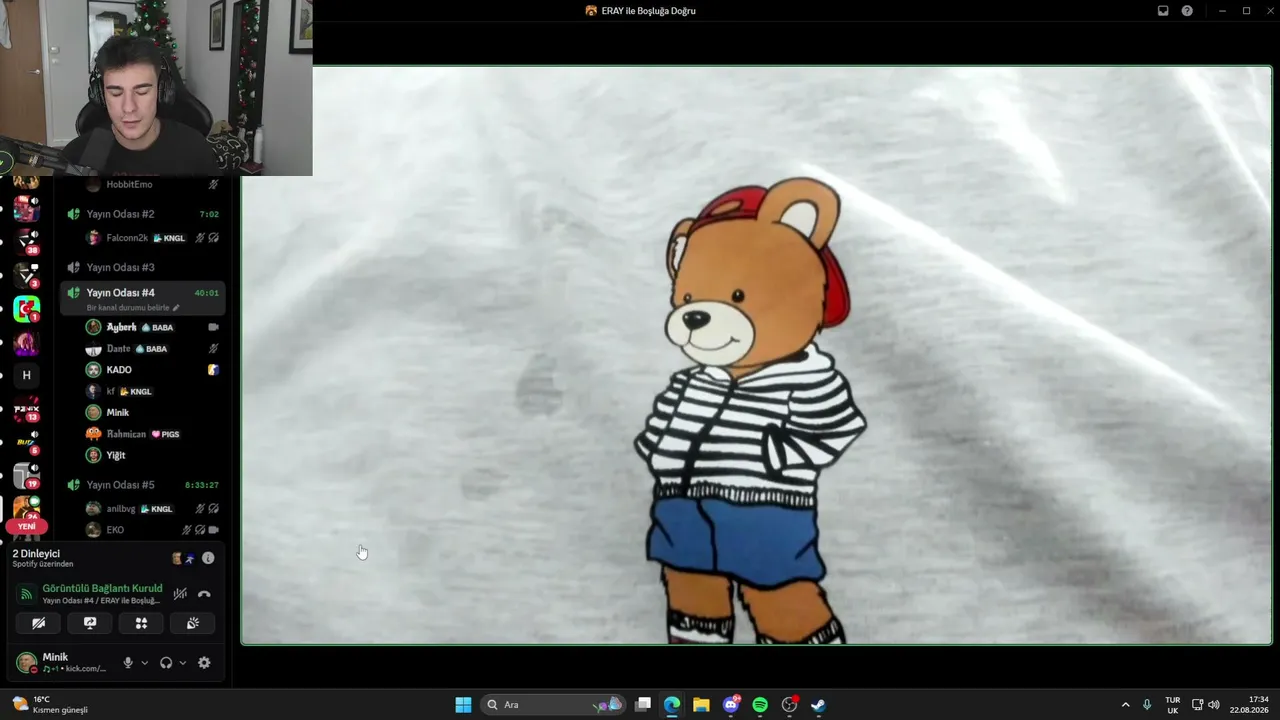Viewport: 1280px width, 720px height.
Task: Toggle camera off button in voice panel
Action: (x=38, y=623)
